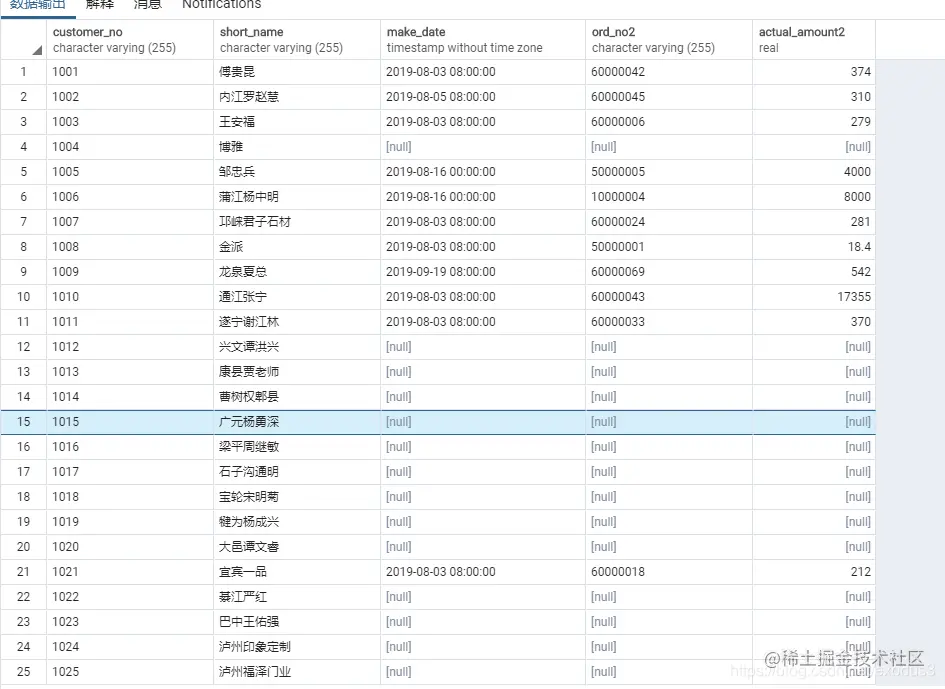Select the ord_no2 column header
Viewport: 945px width, 689px height.
[x=669, y=40]
